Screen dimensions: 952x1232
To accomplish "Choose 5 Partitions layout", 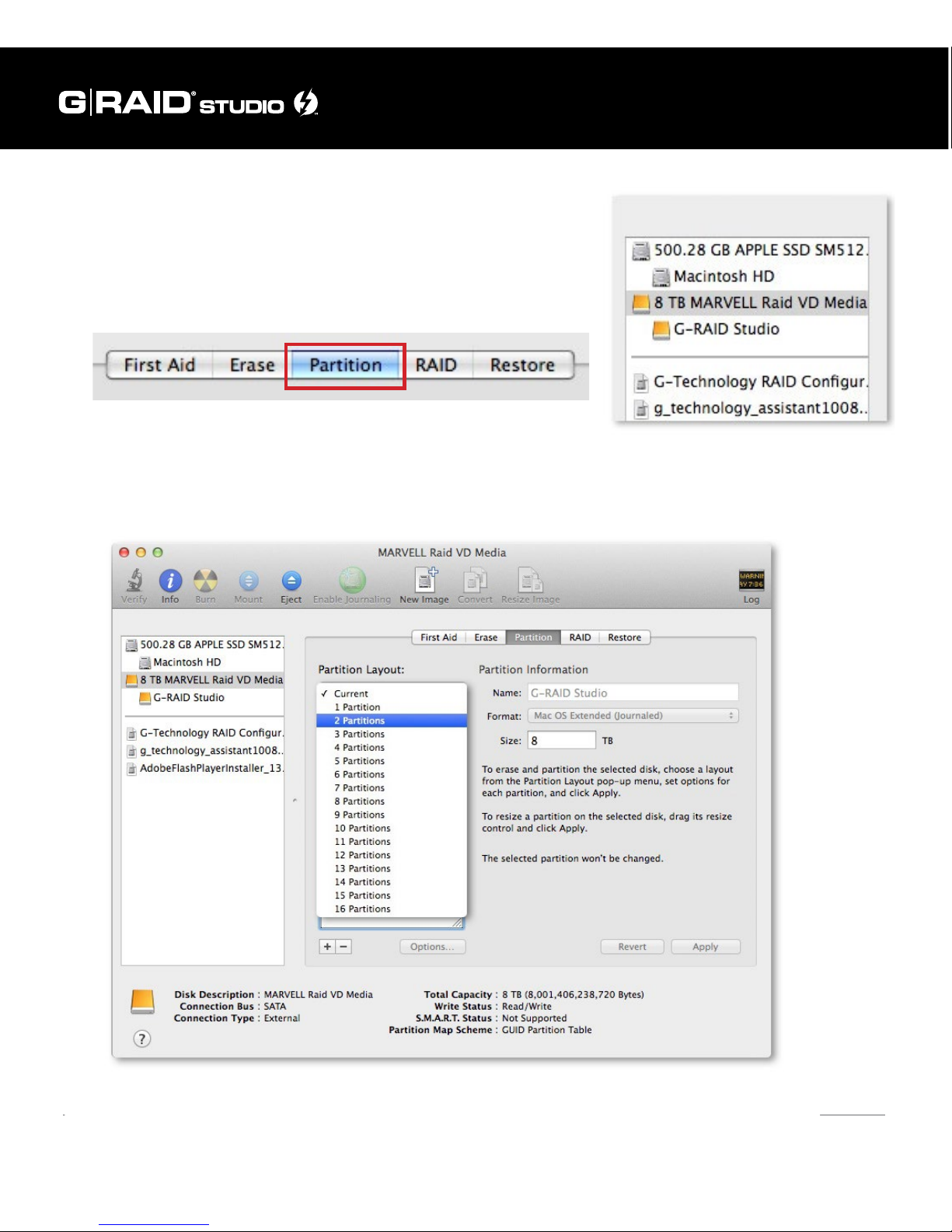I will 392,761.
